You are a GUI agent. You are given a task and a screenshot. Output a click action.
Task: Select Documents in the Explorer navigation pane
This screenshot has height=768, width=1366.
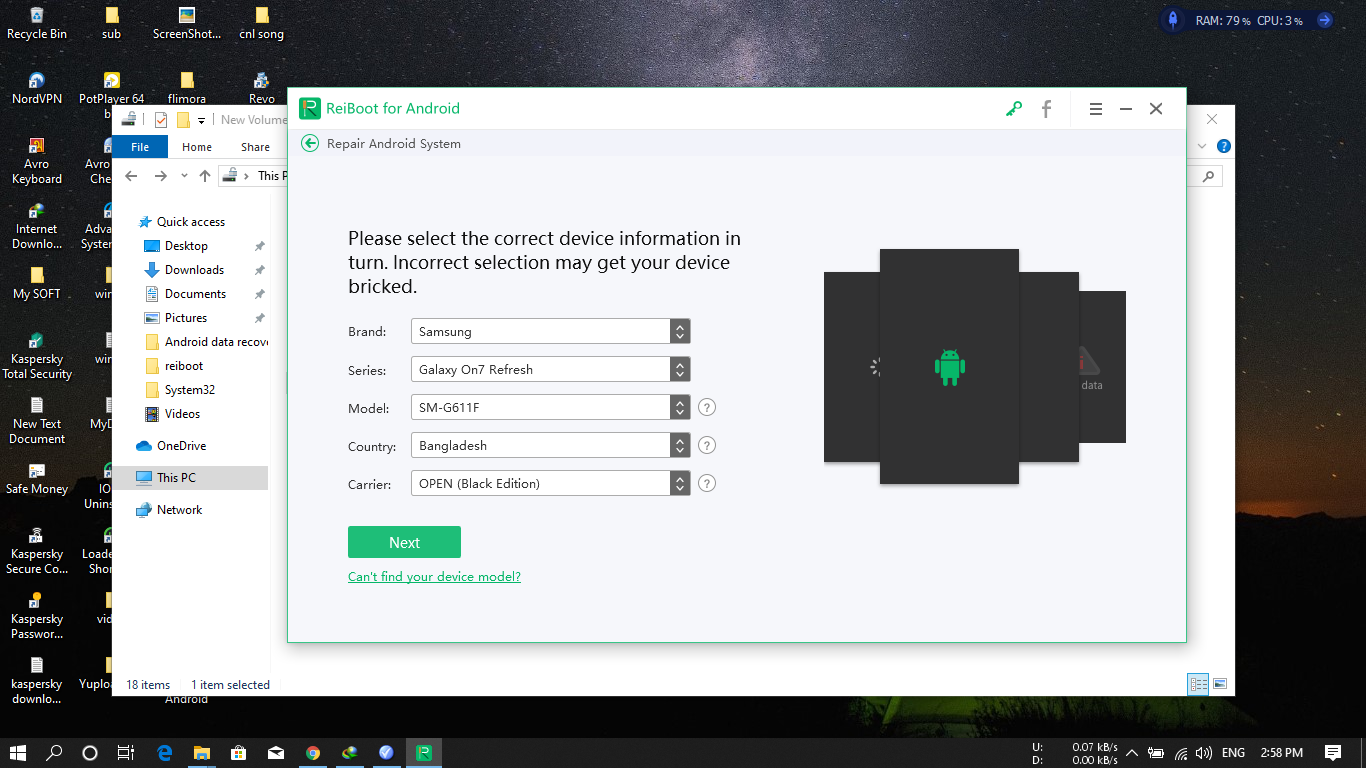pos(195,294)
